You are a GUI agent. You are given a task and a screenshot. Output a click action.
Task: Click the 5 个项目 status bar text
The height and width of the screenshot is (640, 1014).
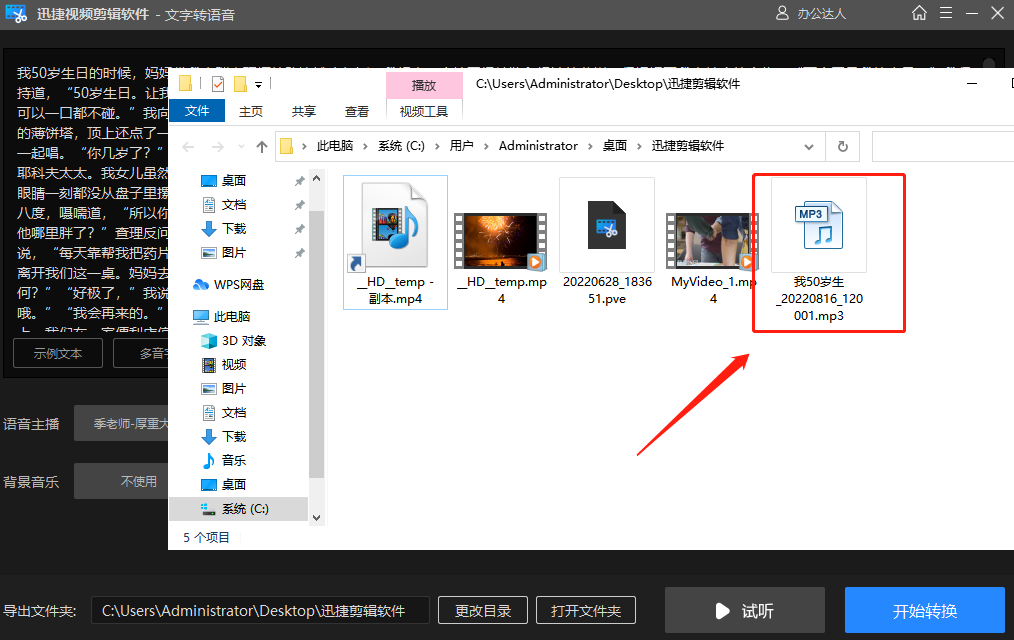(x=206, y=537)
